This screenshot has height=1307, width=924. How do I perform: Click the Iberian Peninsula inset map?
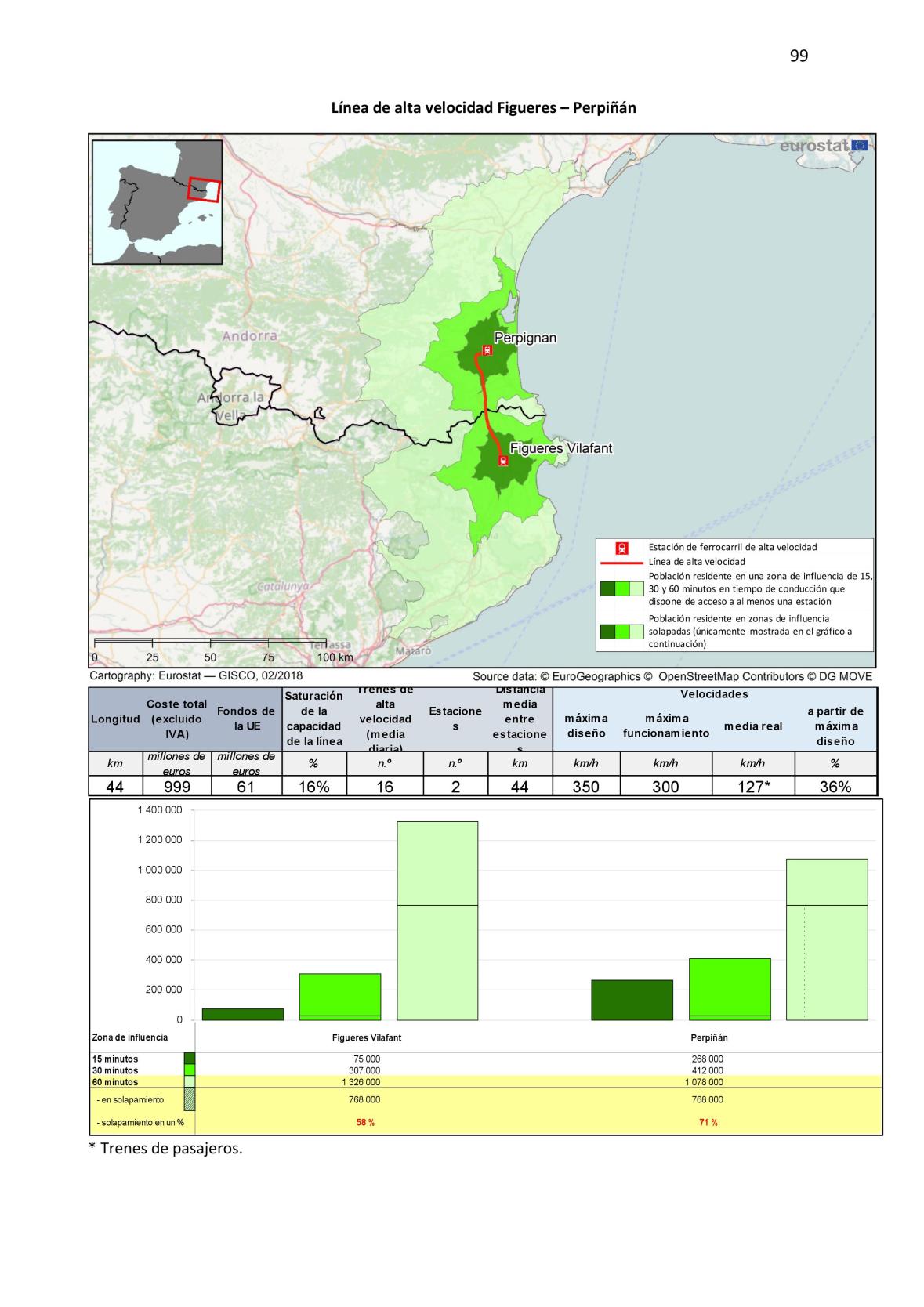coord(157,202)
